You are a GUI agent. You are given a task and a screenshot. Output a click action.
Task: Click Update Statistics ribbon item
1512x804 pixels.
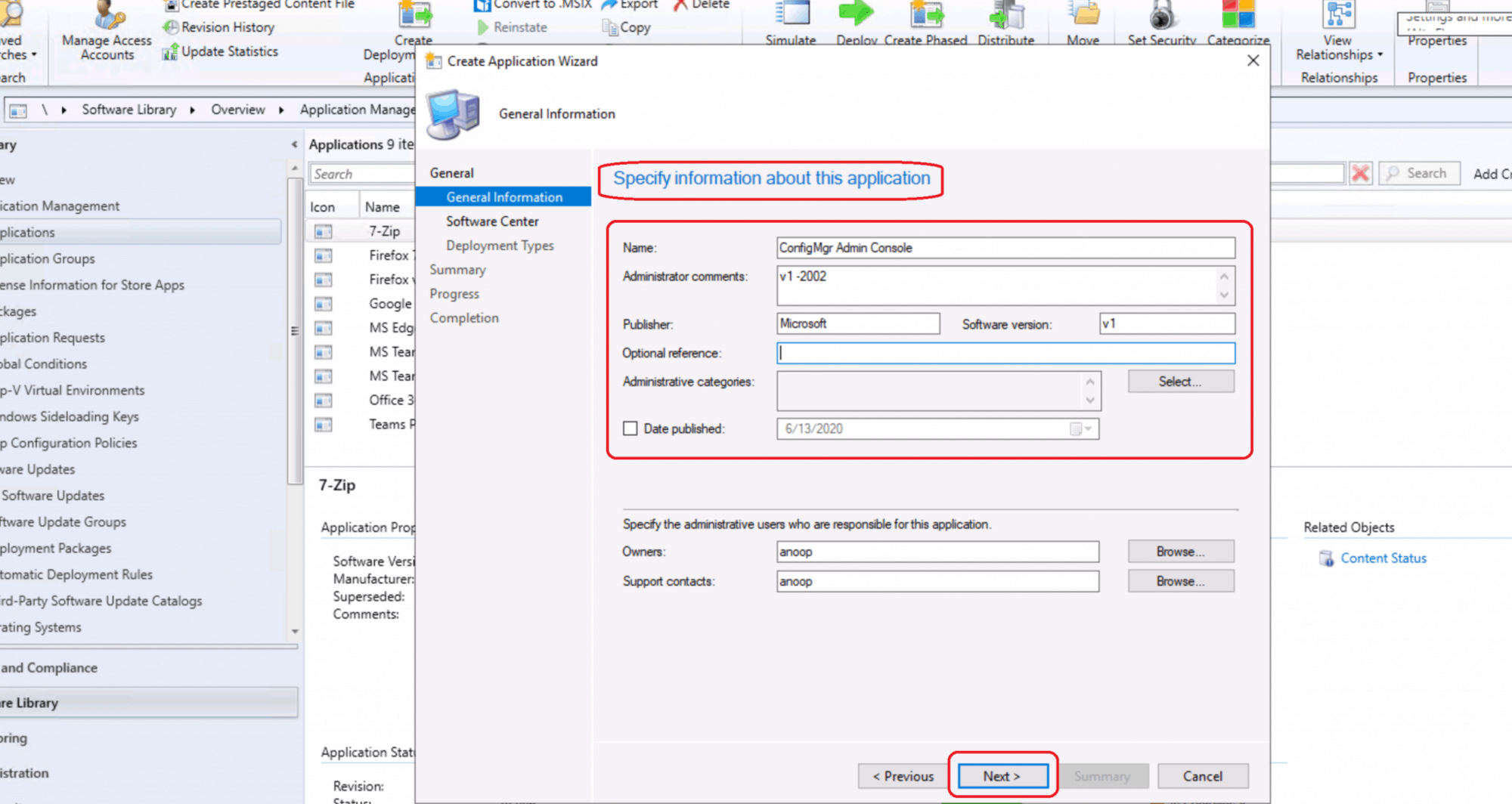click(220, 51)
